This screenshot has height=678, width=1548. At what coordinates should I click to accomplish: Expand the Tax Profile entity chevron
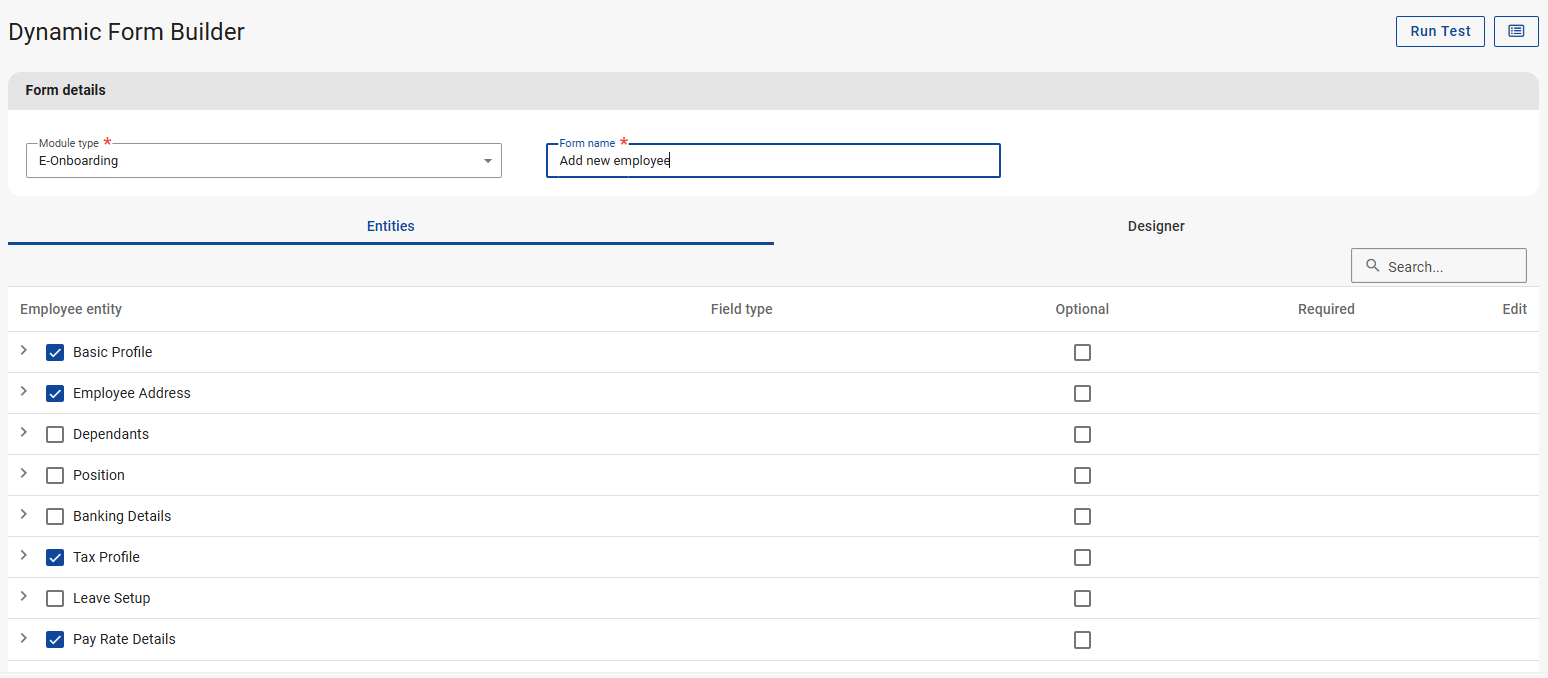point(24,556)
